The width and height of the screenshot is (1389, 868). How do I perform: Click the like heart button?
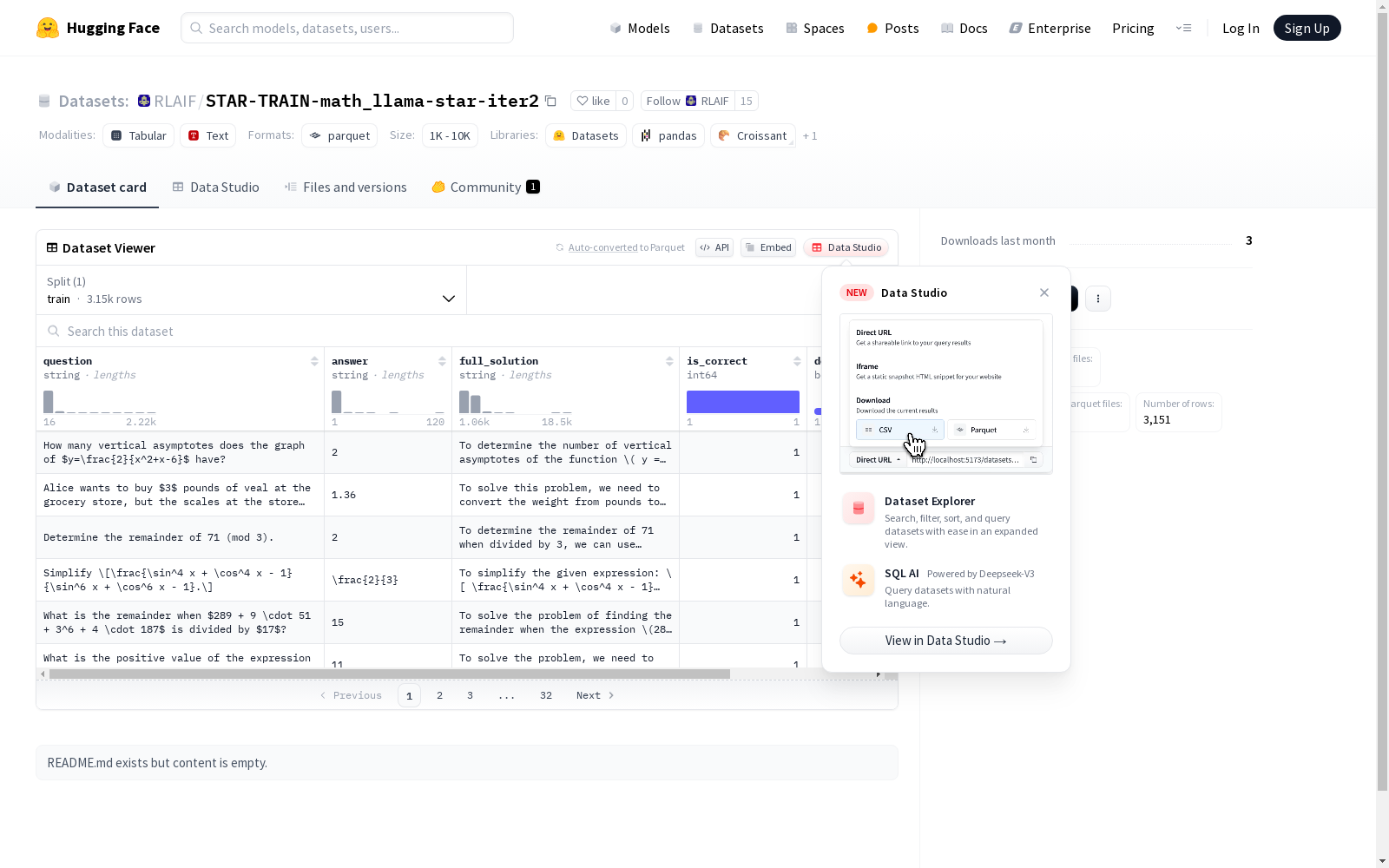(593, 101)
